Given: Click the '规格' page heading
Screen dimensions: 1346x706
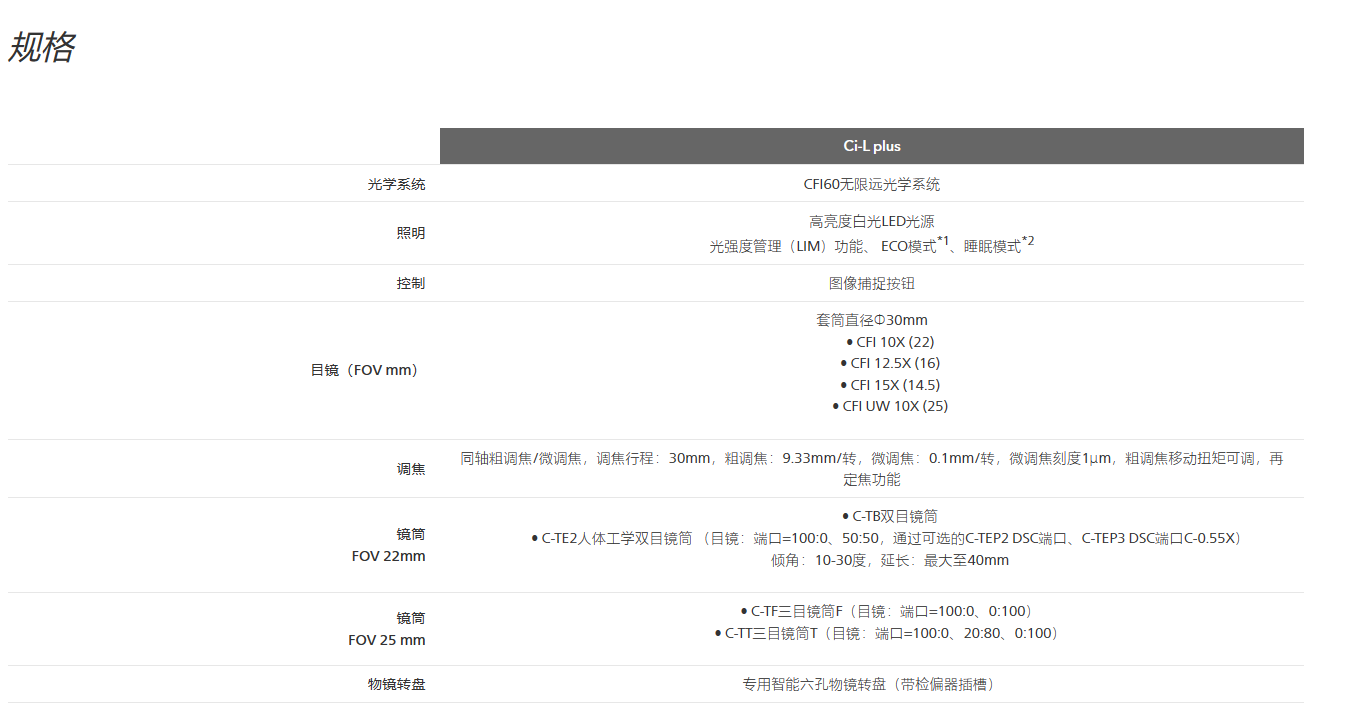Looking at the screenshot, I should pyautogui.click(x=42, y=47).
